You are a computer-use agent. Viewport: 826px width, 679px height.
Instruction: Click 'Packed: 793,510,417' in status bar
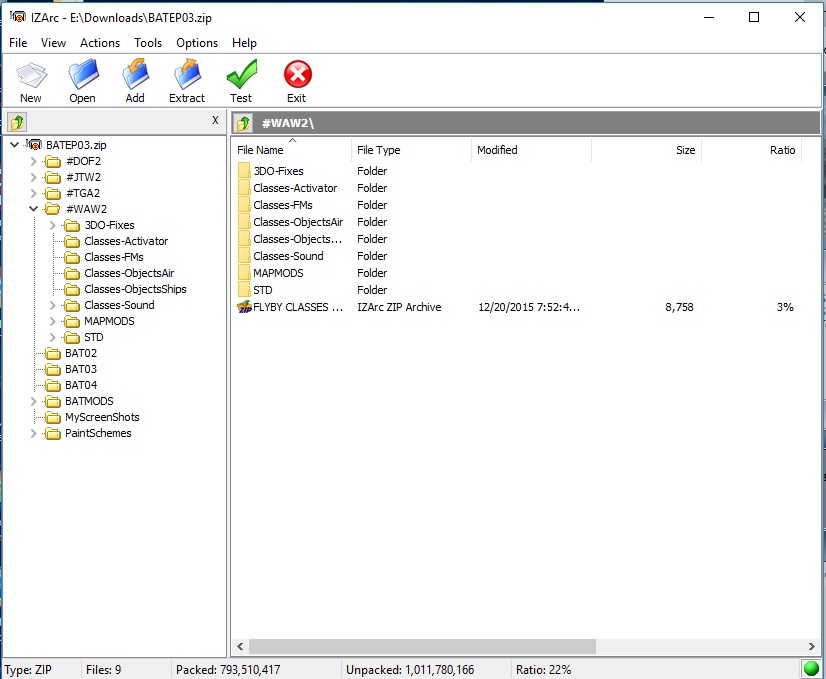tap(228, 670)
